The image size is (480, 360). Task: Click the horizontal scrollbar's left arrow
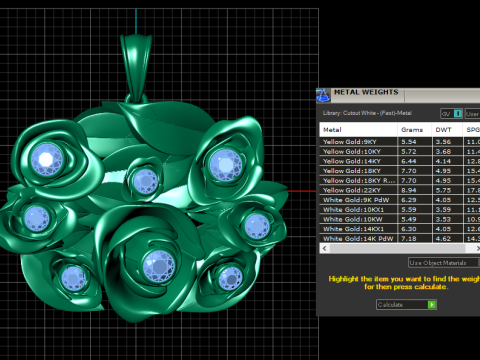pyautogui.click(x=324, y=248)
